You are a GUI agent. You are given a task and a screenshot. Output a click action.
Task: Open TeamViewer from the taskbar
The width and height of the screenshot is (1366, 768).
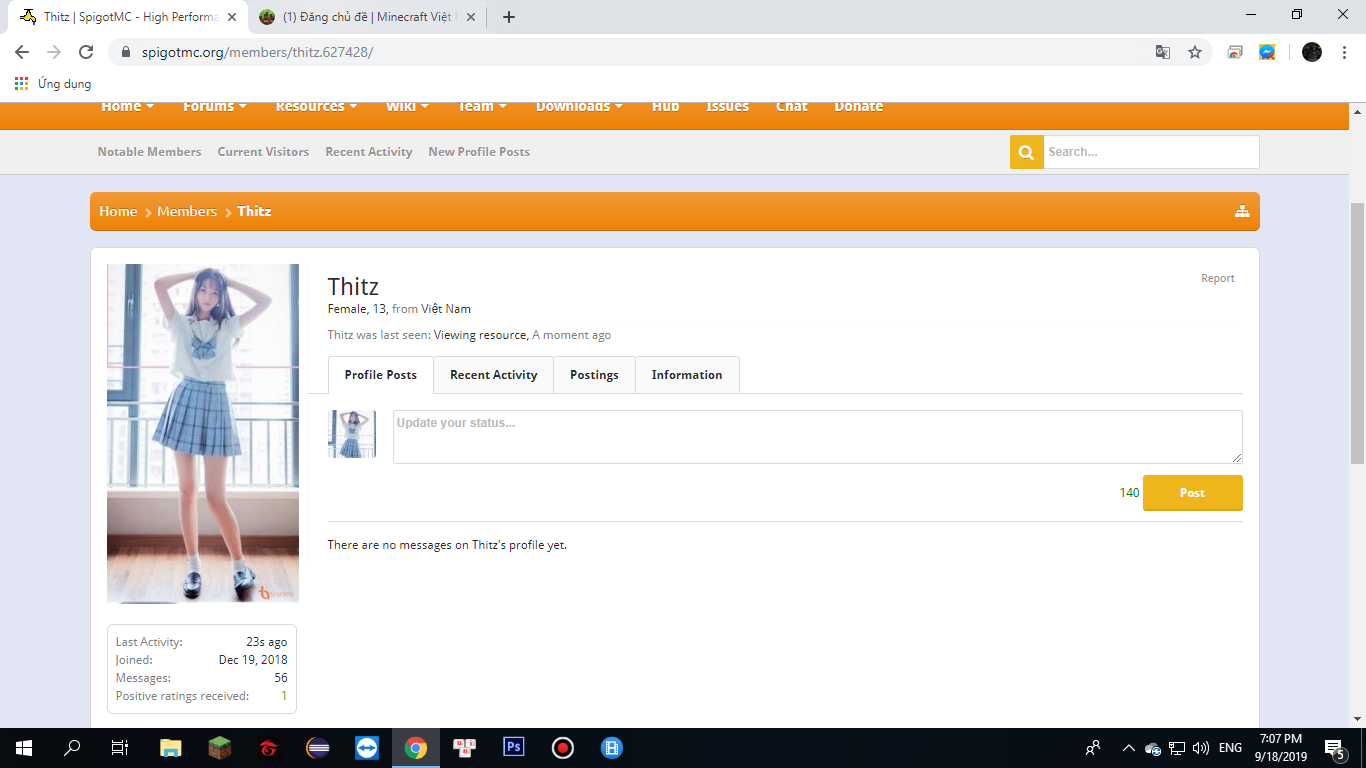click(x=367, y=747)
